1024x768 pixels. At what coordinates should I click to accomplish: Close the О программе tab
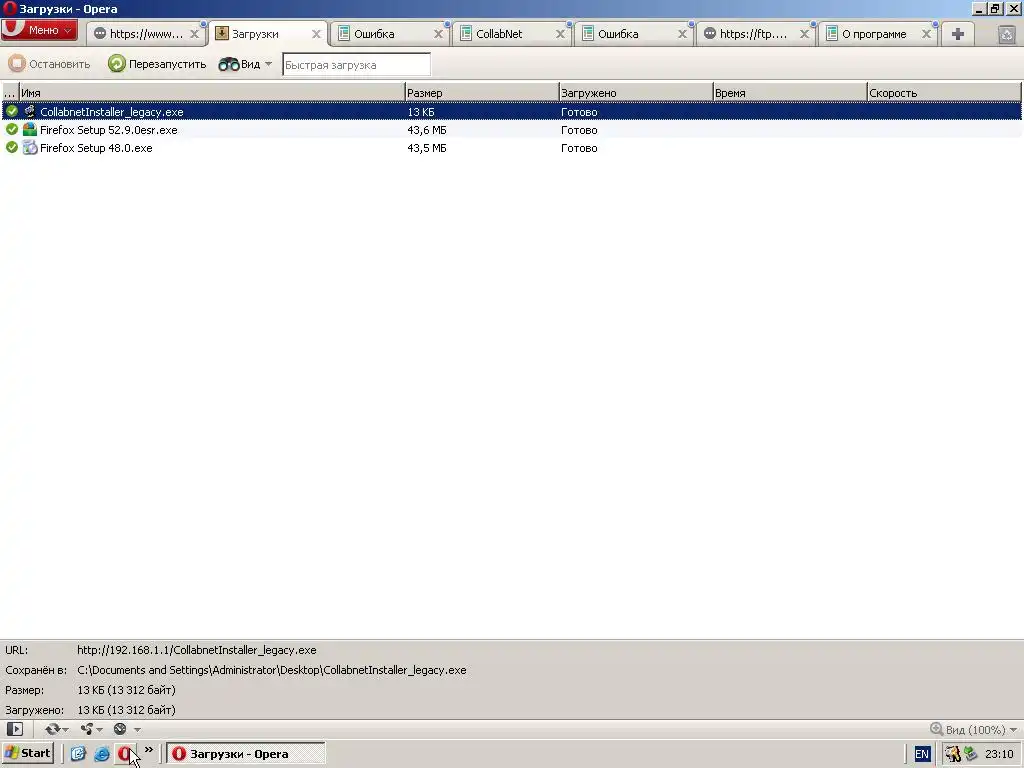pos(926,34)
